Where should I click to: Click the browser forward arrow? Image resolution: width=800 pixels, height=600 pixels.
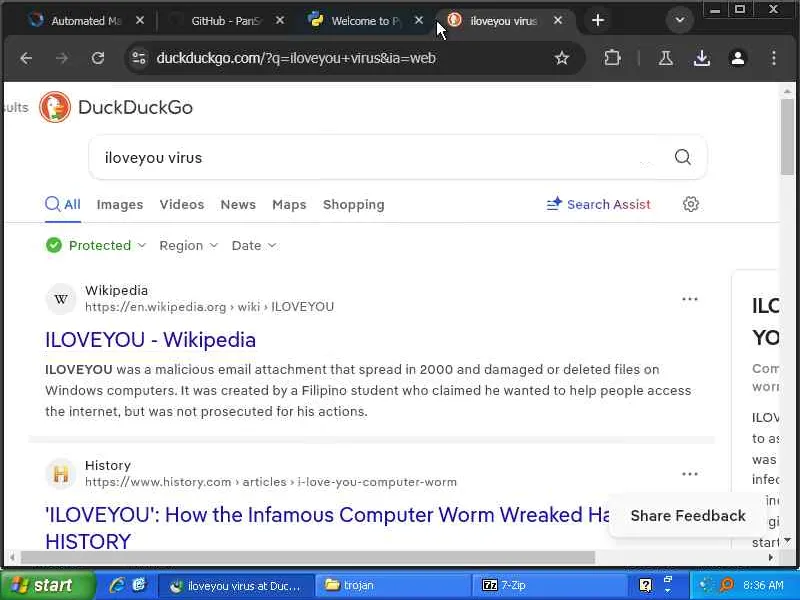click(x=62, y=59)
